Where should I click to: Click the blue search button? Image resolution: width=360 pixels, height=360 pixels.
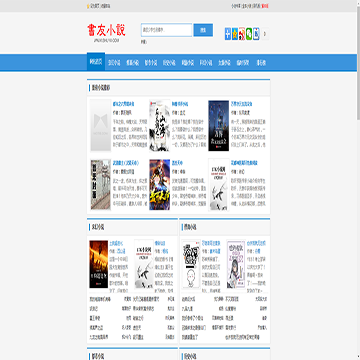pyautogui.click(x=203, y=30)
